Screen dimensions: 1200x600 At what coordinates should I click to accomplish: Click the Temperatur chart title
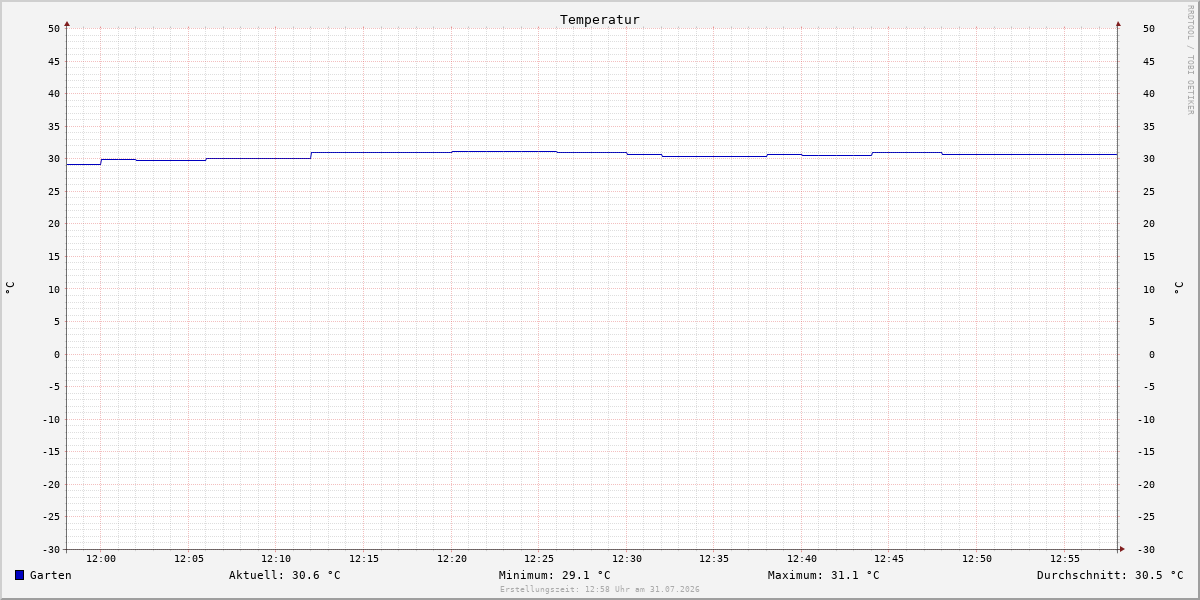(600, 19)
